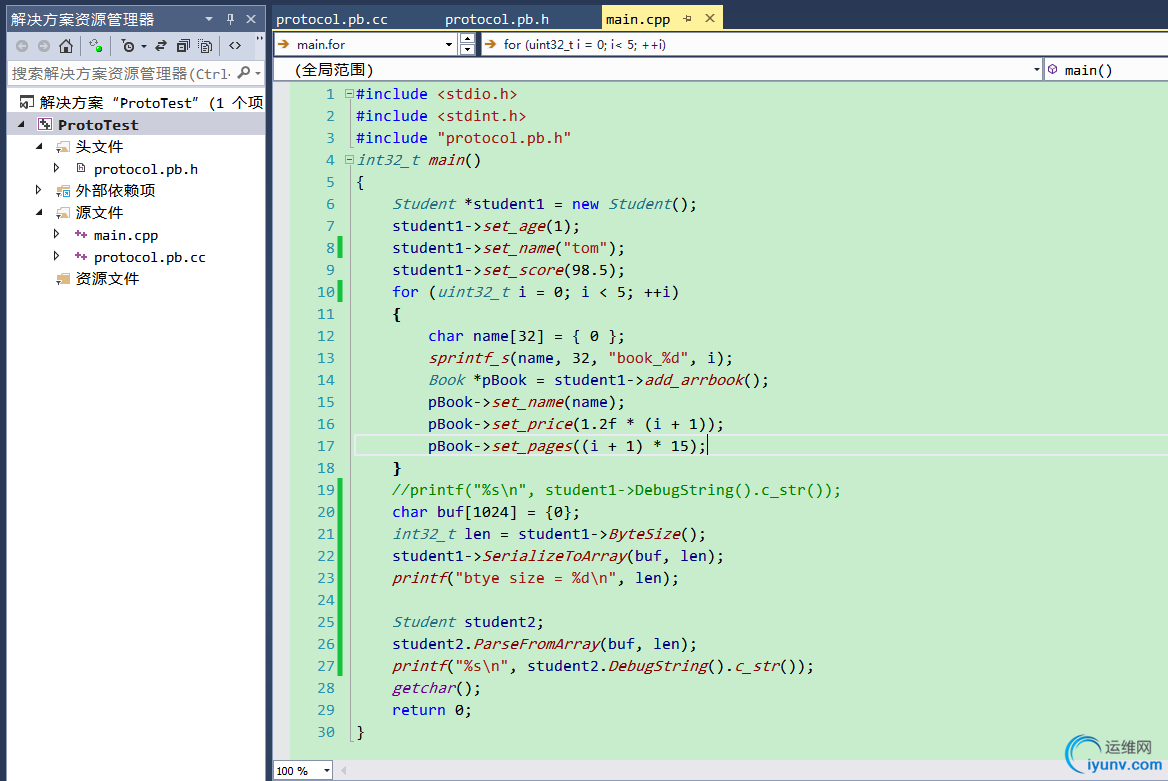Pin the main.cpp tab

(688, 19)
